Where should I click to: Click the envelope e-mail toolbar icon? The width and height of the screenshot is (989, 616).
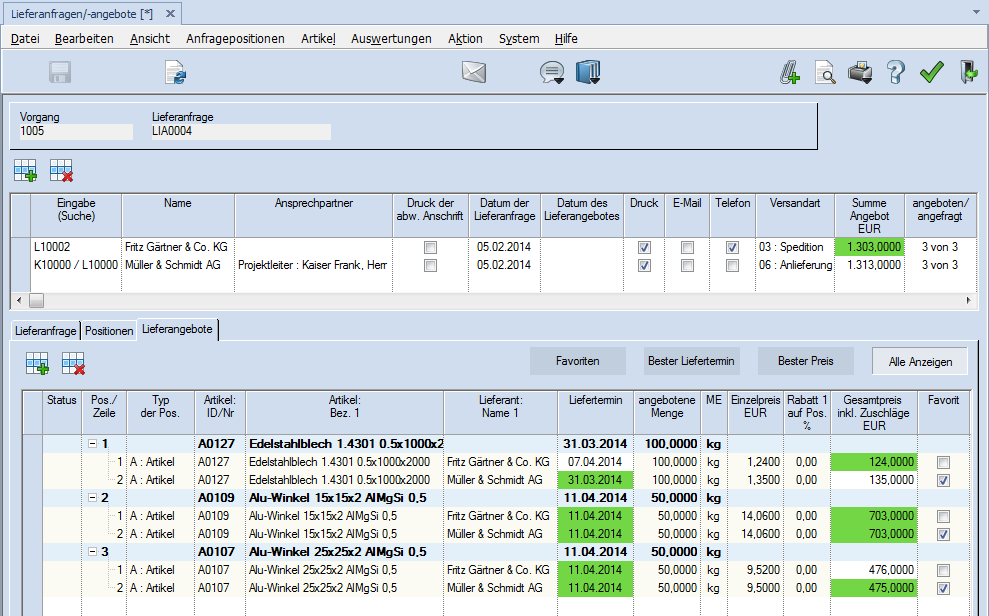point(473,72)
